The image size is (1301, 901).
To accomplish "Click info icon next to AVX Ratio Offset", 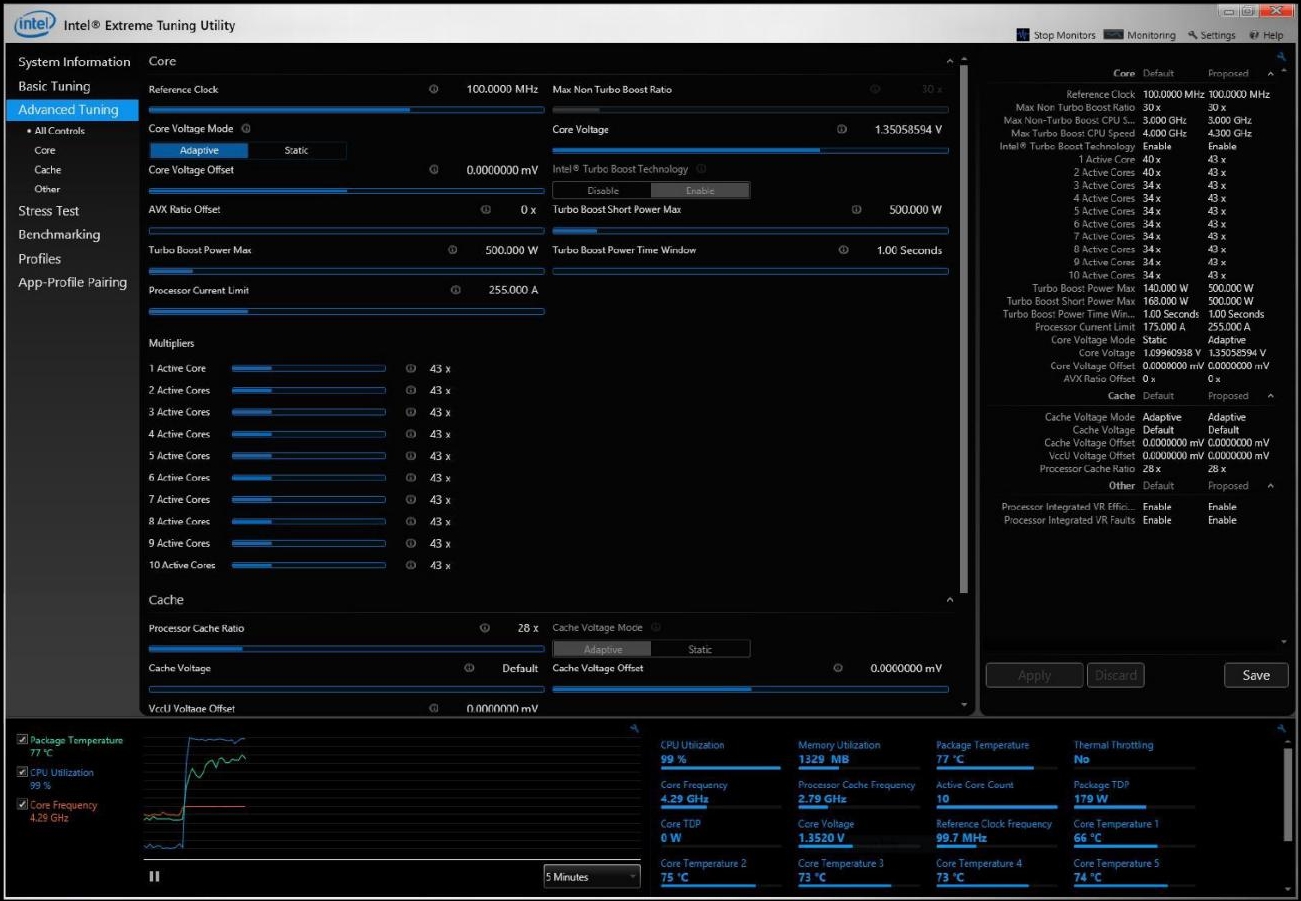I will click(x=486, y=210).
